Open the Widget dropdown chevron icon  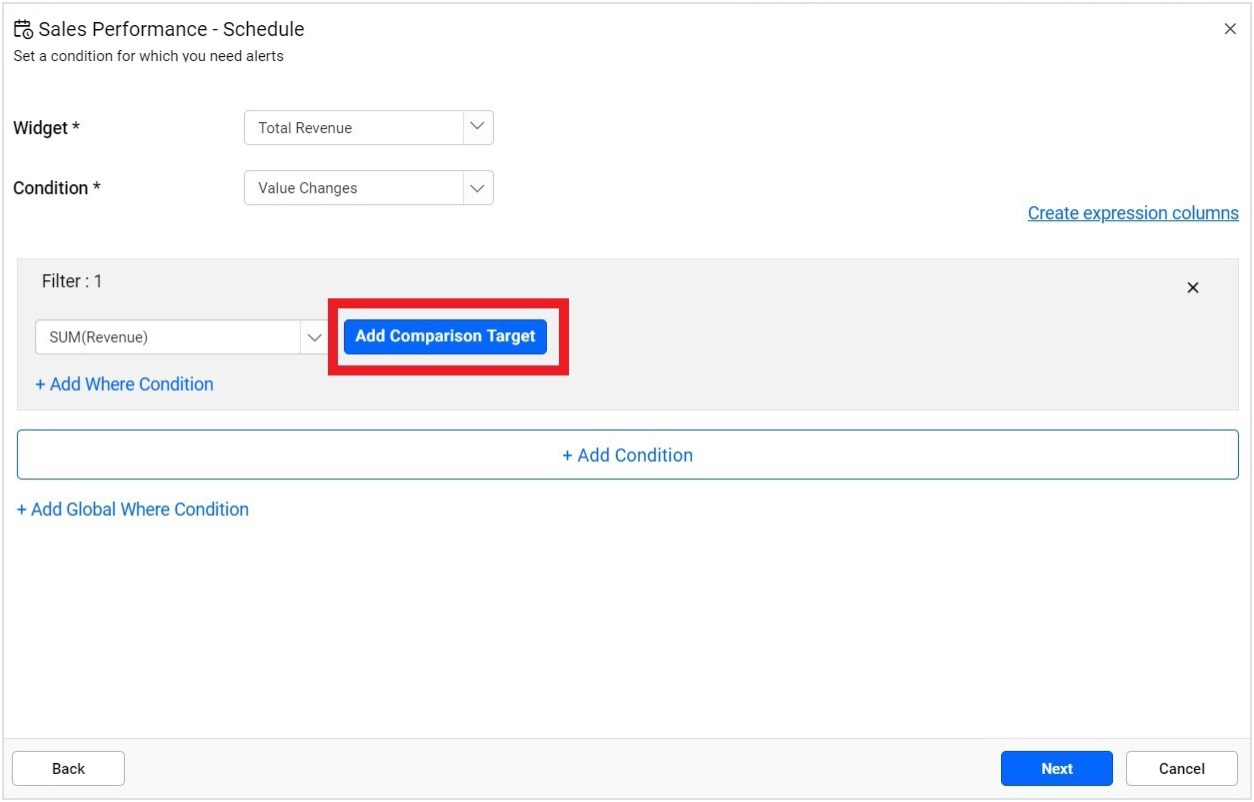pyautogui.click(x=477, y=127)
